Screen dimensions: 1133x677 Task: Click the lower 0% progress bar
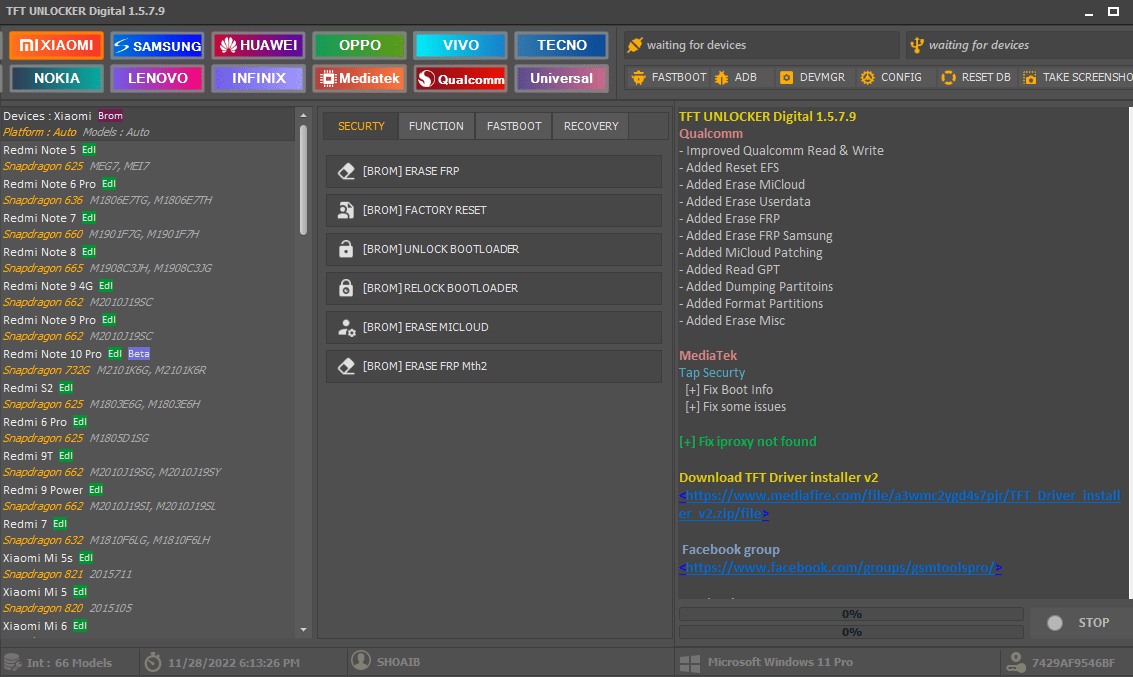coord(851,632)
